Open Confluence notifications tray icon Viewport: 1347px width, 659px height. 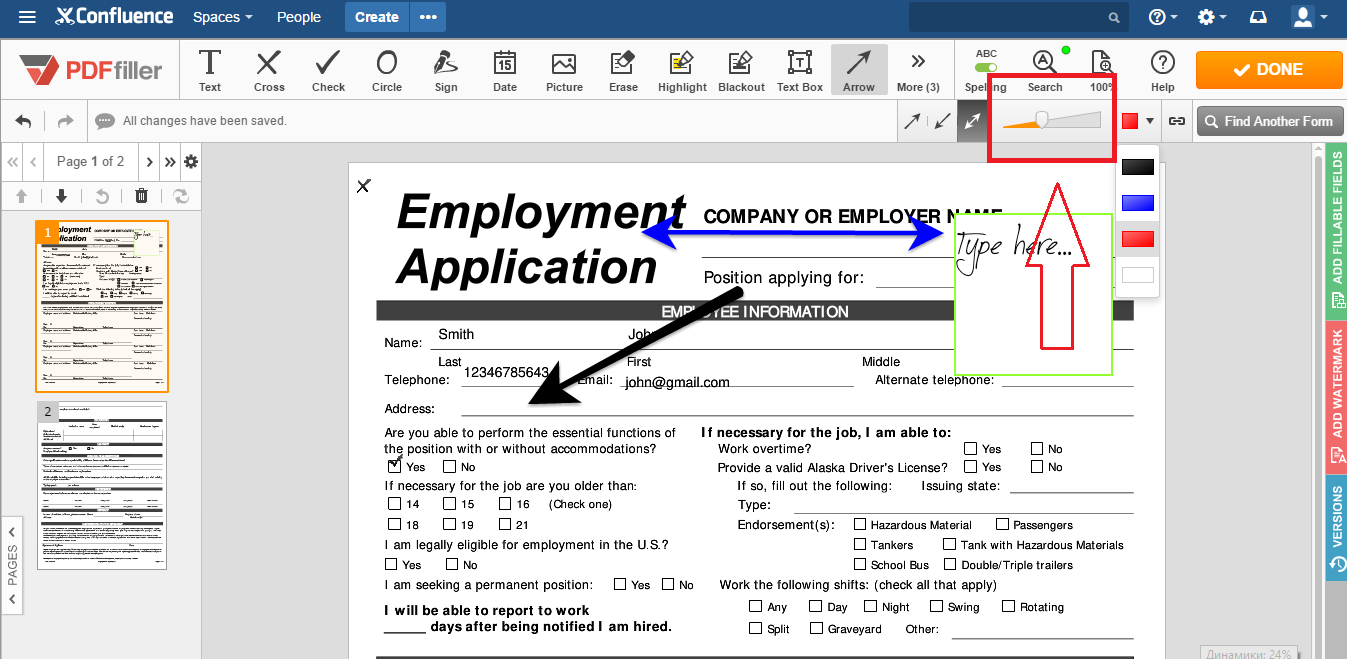click(1258, 17)
